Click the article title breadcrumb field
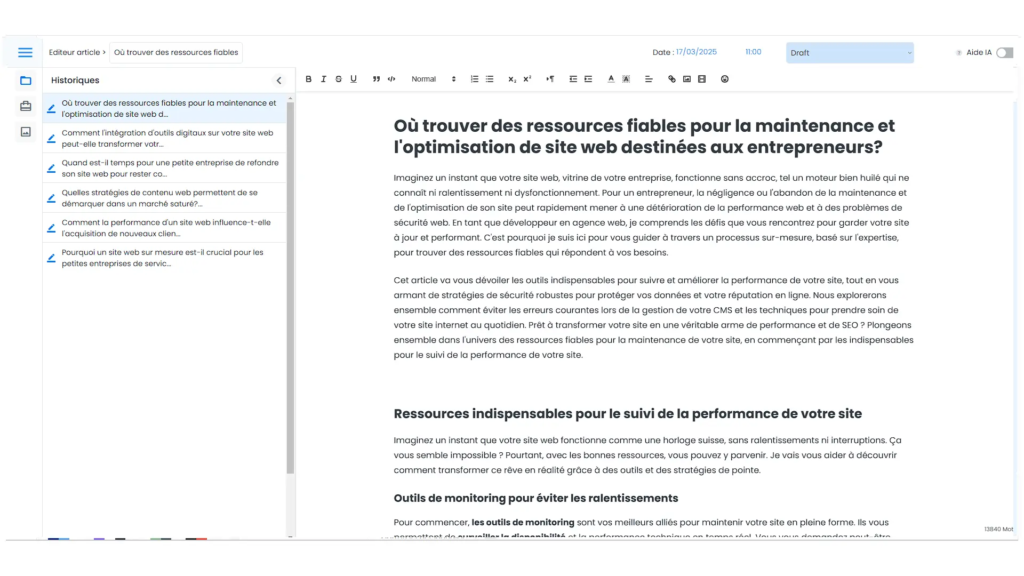 pyautogui.click(x=176, y=52)
